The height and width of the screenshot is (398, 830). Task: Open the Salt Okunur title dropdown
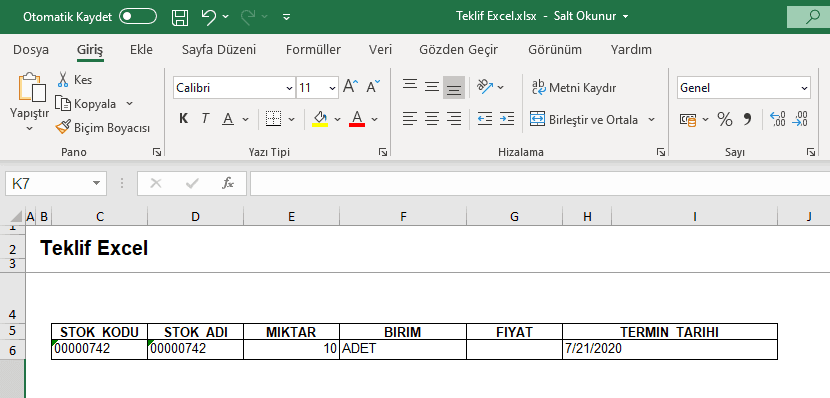click(626, 17)
